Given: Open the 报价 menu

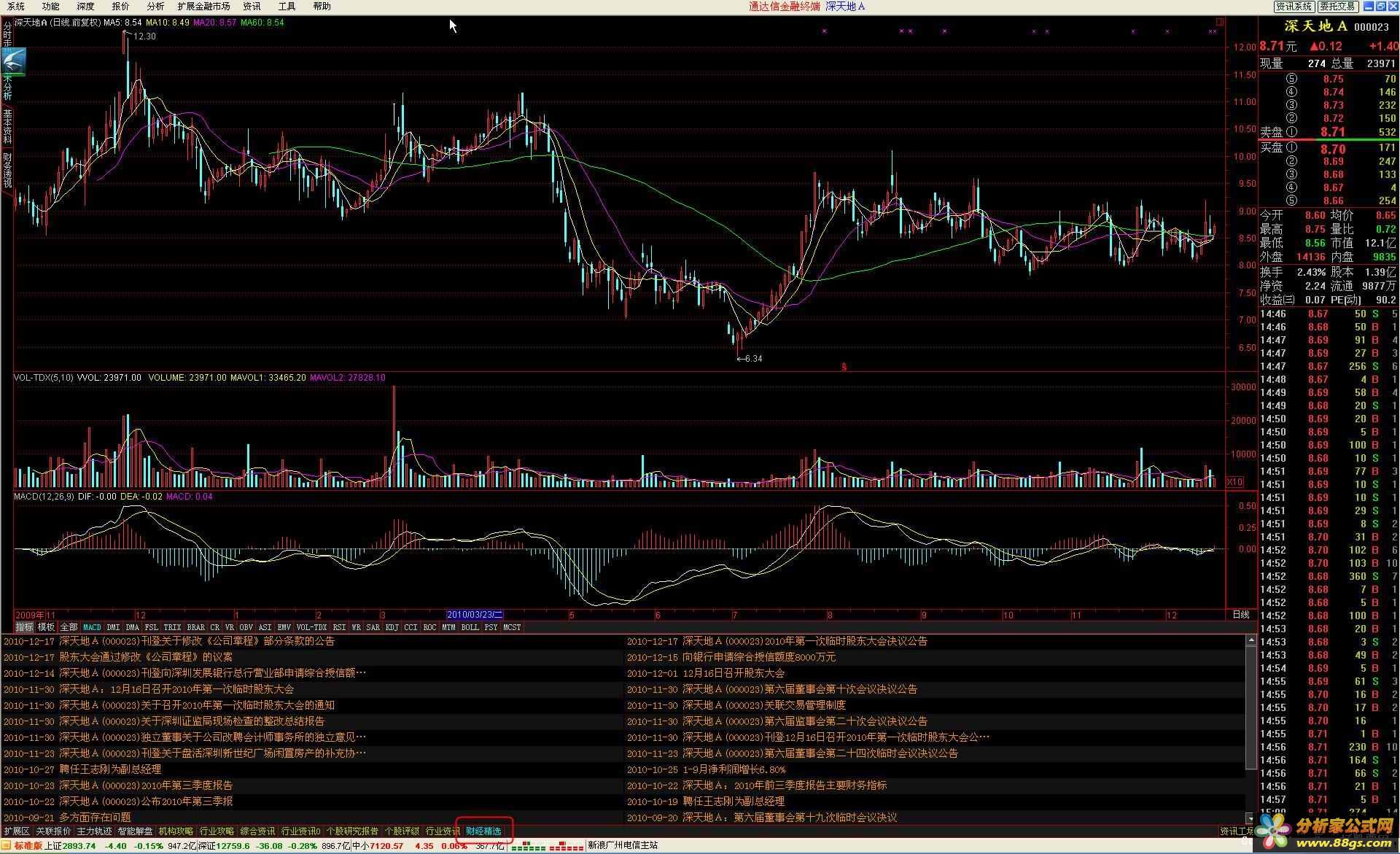Looking at the screenshot, I should tap(120, 6).
